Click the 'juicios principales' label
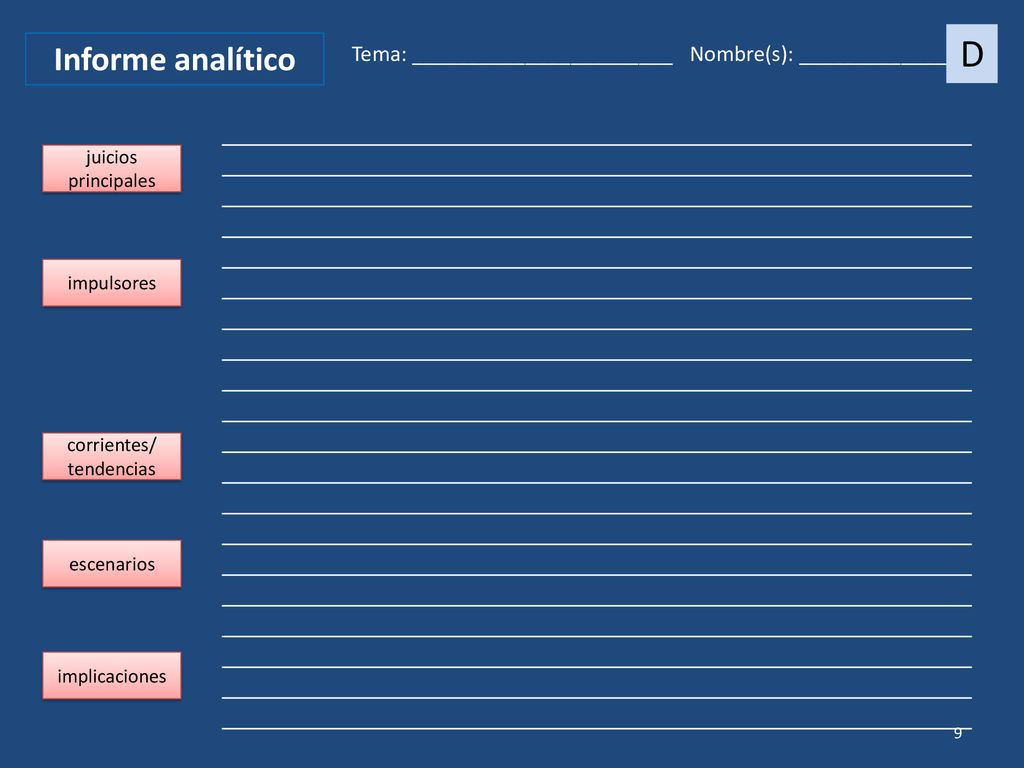This screenshot has width=1024, height=768. click(112, 168)
